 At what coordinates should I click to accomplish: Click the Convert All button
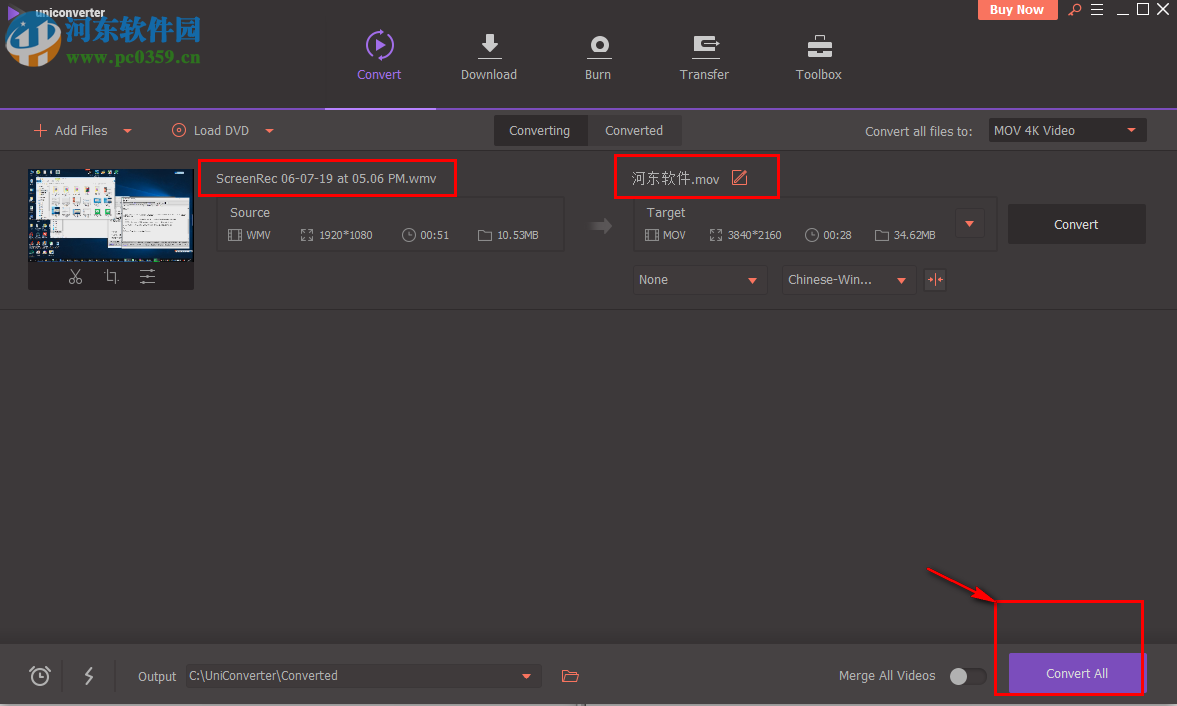click(x=1076, y=673)
